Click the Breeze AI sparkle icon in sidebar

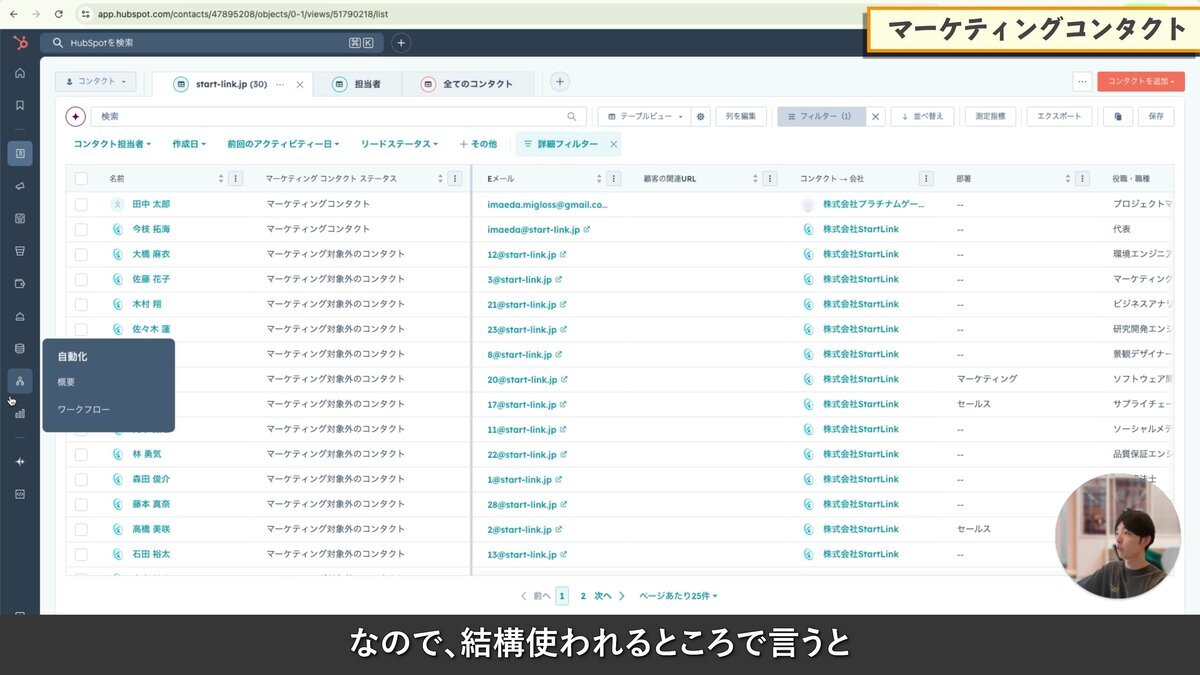[19, 461]
